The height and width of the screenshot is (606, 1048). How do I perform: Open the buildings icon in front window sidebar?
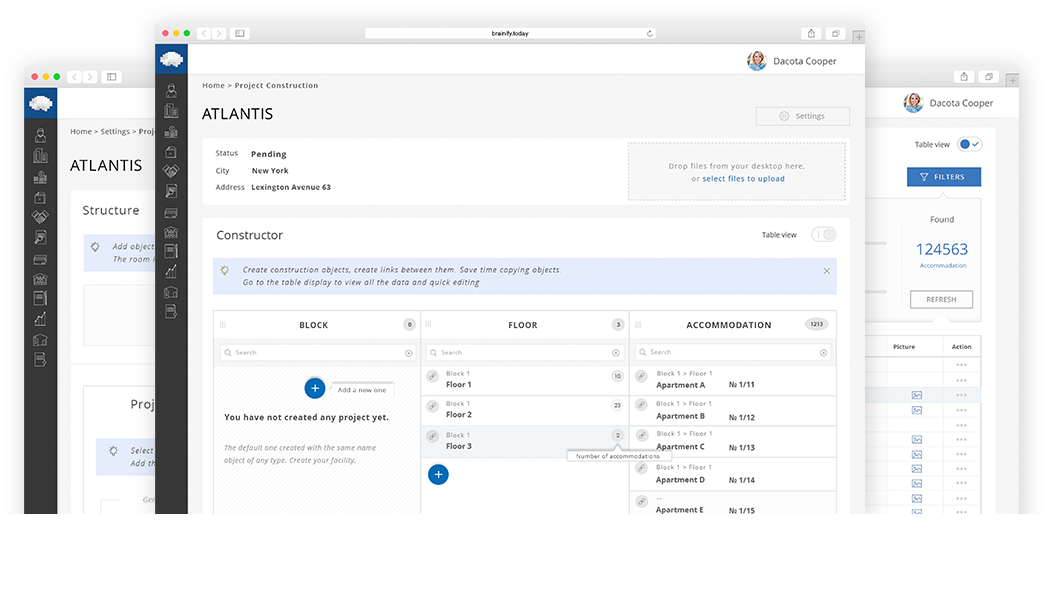tap(171, 110)
